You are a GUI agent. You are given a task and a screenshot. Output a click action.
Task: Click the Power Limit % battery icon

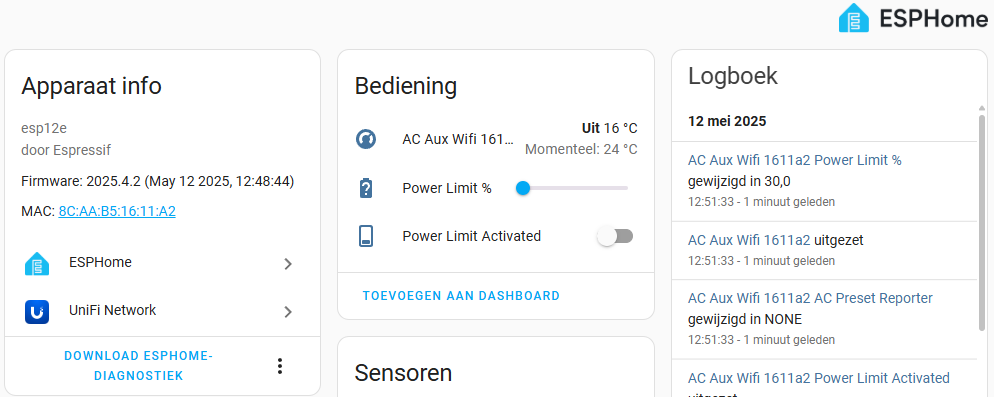click(366, 188)
